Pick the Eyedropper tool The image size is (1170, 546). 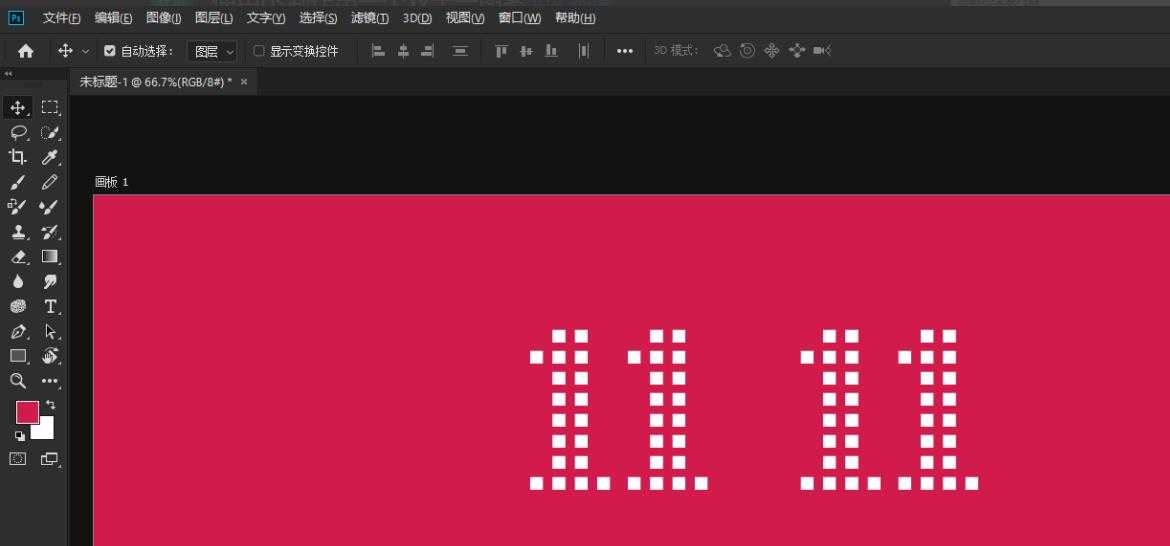(50, 157)
